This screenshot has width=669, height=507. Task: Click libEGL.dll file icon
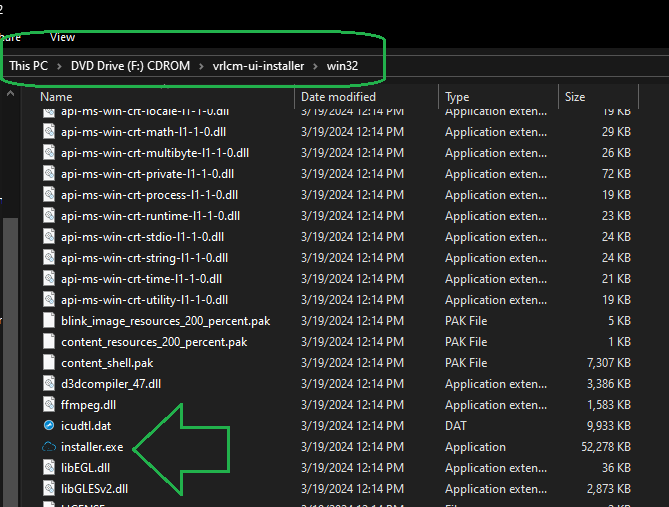[x=49, y=468]
